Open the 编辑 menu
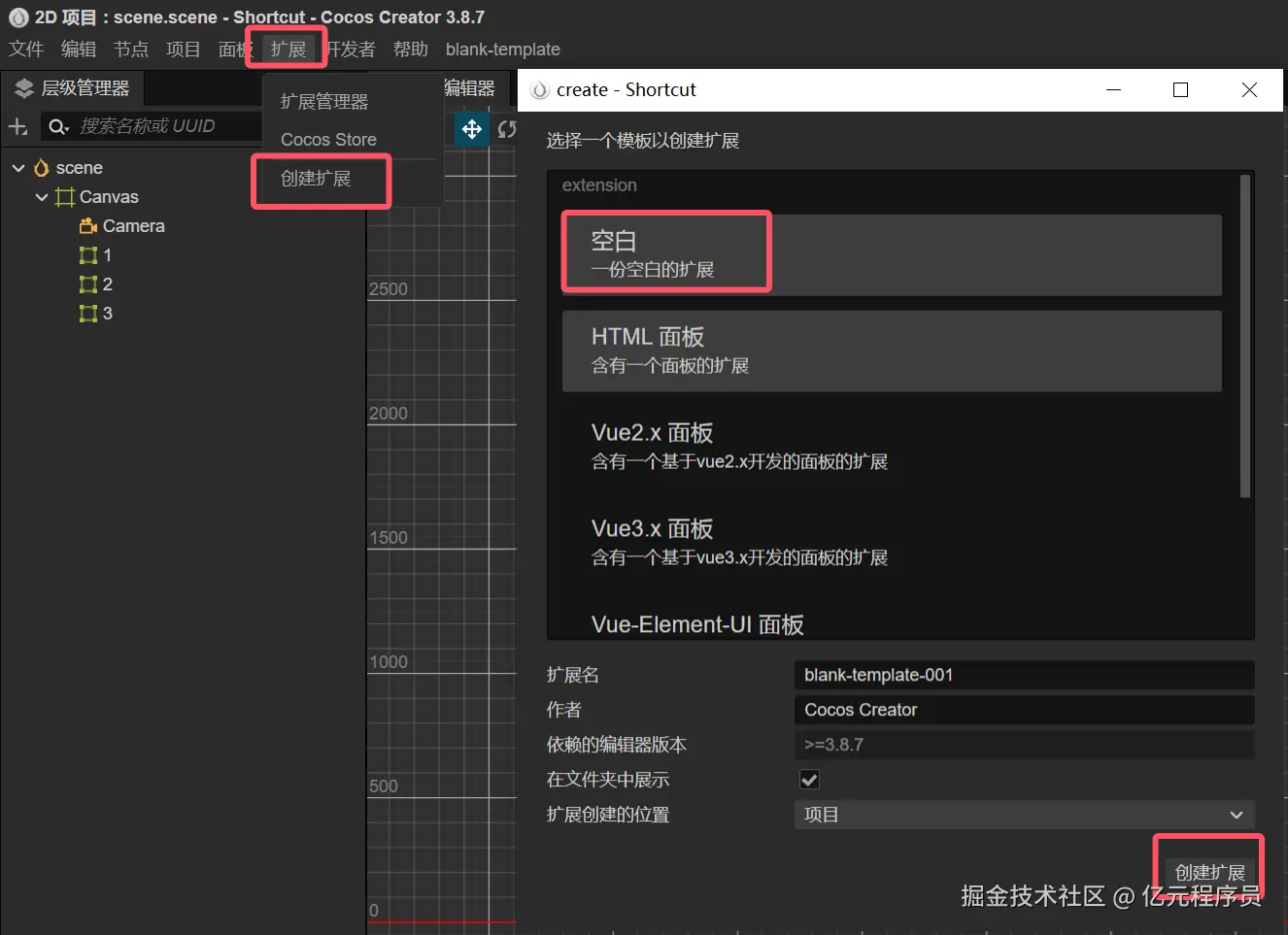The image size is (1288, 935). tap(79, 50)
